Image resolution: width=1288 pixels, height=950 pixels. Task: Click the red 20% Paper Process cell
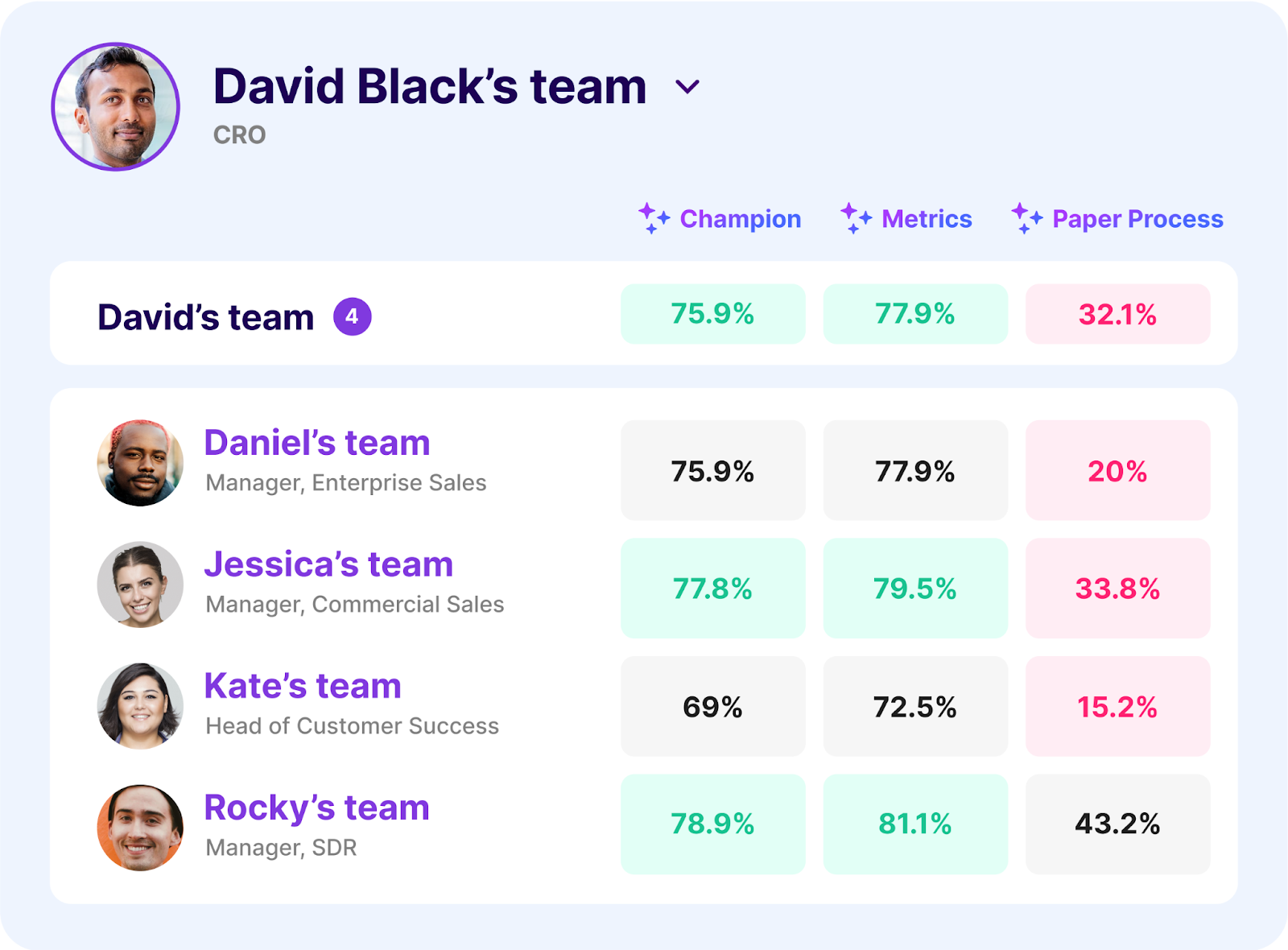click(1117, 471)
